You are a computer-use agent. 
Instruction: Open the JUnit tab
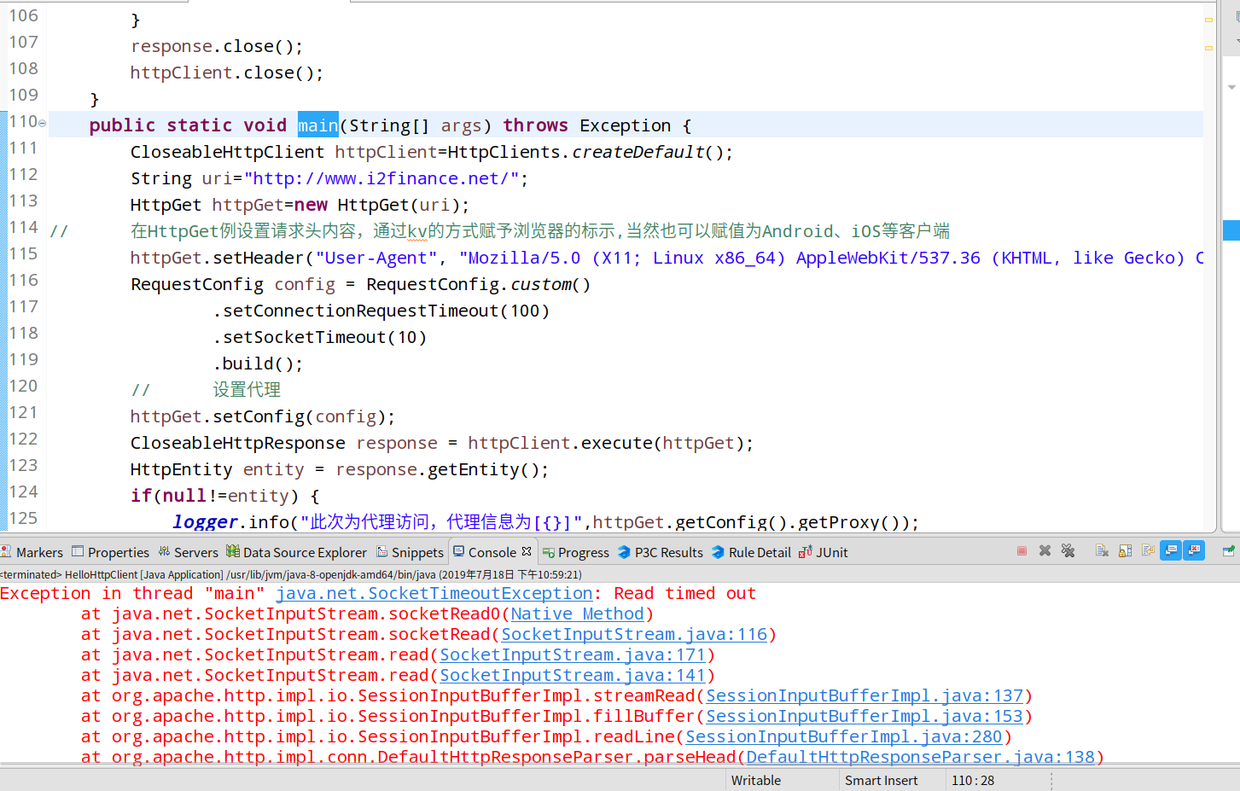pos(823,552)
